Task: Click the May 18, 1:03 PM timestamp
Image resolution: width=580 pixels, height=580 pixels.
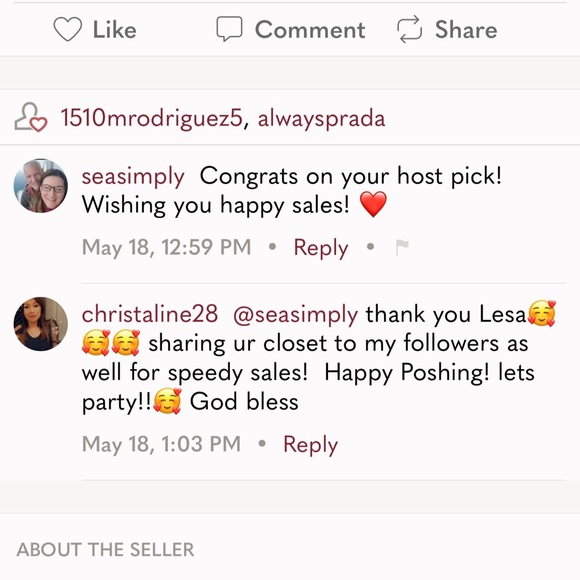Action: click(161, 444)
